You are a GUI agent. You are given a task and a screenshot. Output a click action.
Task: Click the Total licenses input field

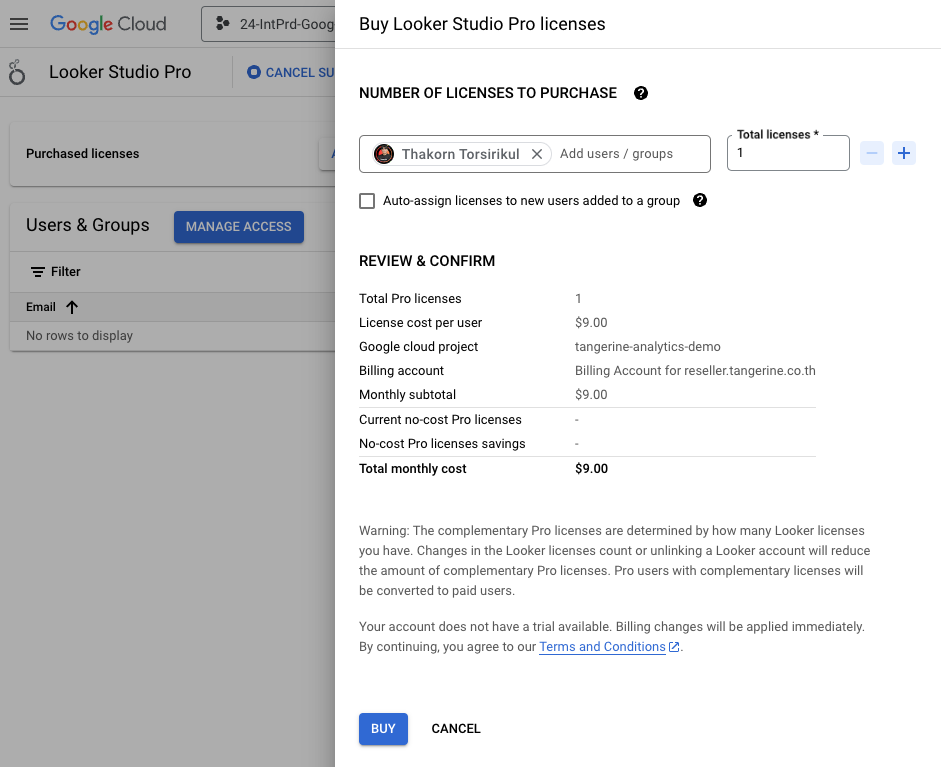788,153
